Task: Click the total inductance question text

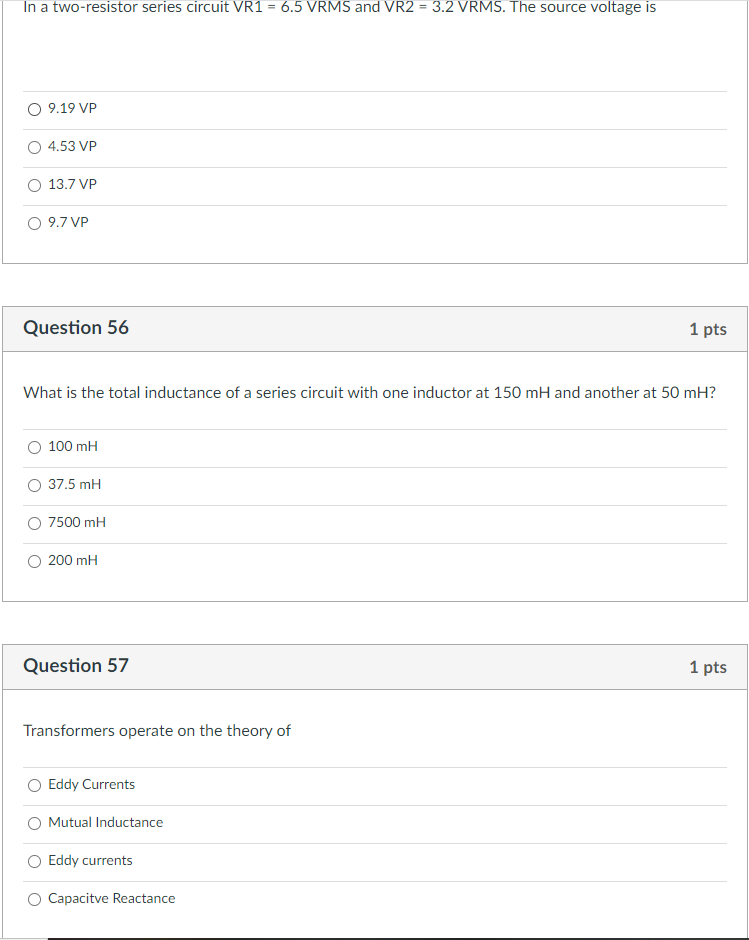Action: point(368,392)
